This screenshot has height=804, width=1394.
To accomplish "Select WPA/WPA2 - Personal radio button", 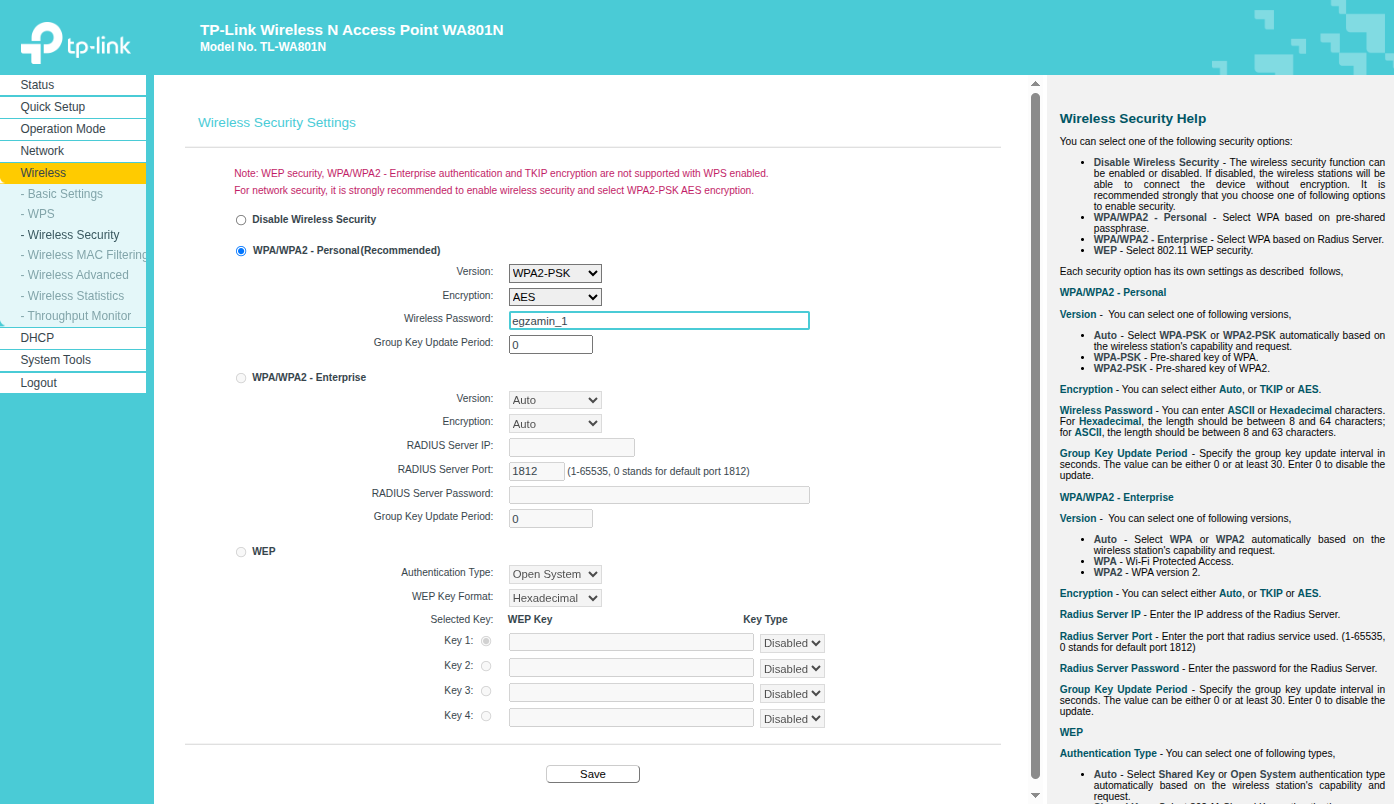I will 240,251.
